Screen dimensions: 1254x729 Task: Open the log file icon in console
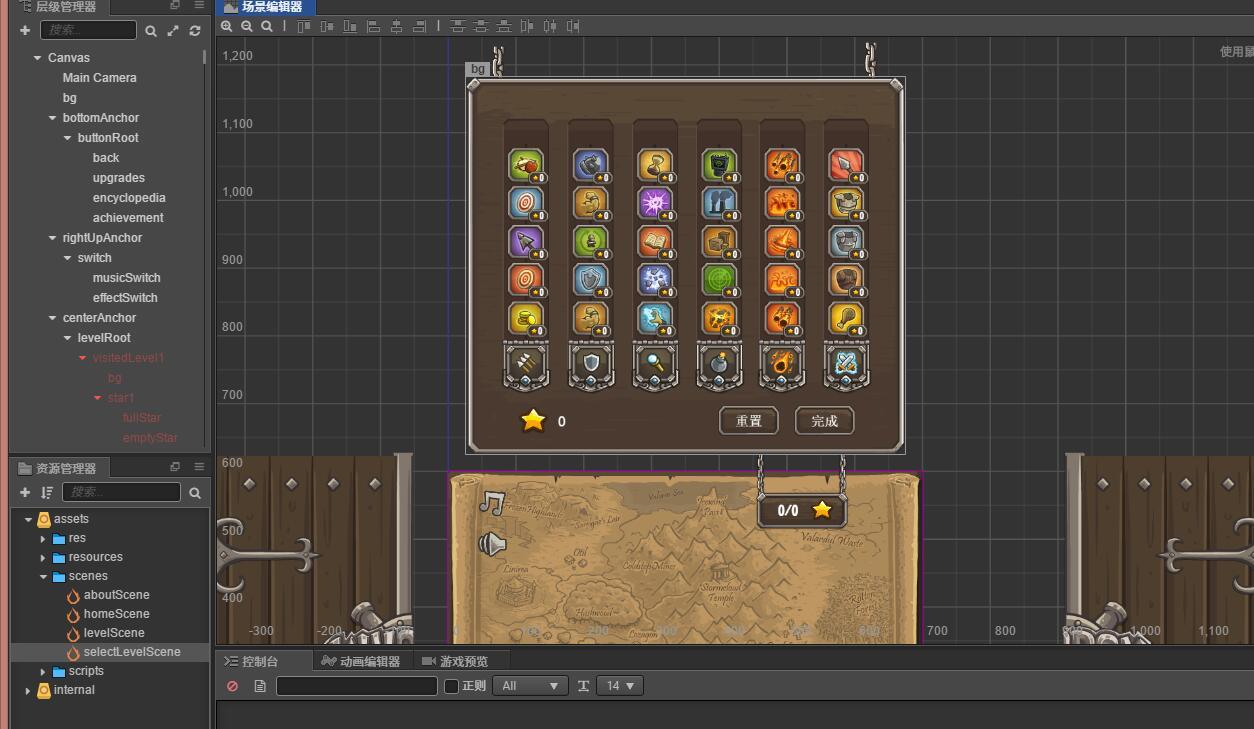pyautogui.click(x=260, y=686)
